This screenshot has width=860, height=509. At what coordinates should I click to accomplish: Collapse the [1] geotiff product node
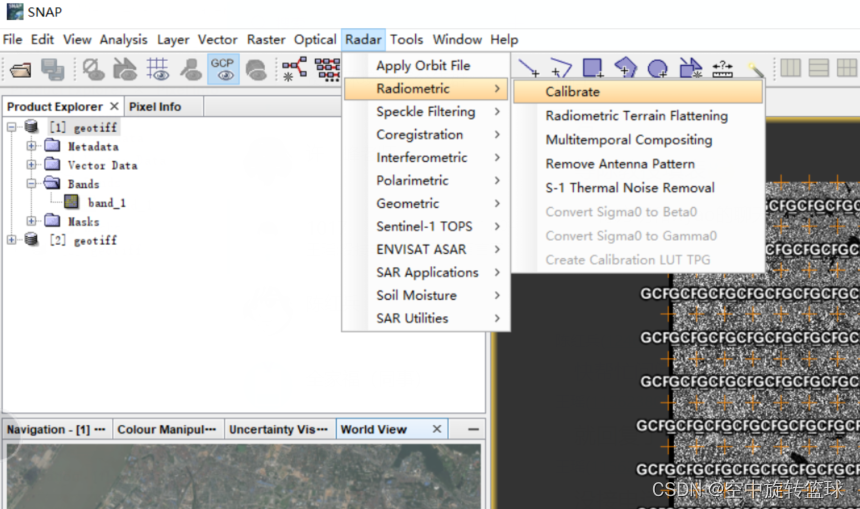[12, 127]
